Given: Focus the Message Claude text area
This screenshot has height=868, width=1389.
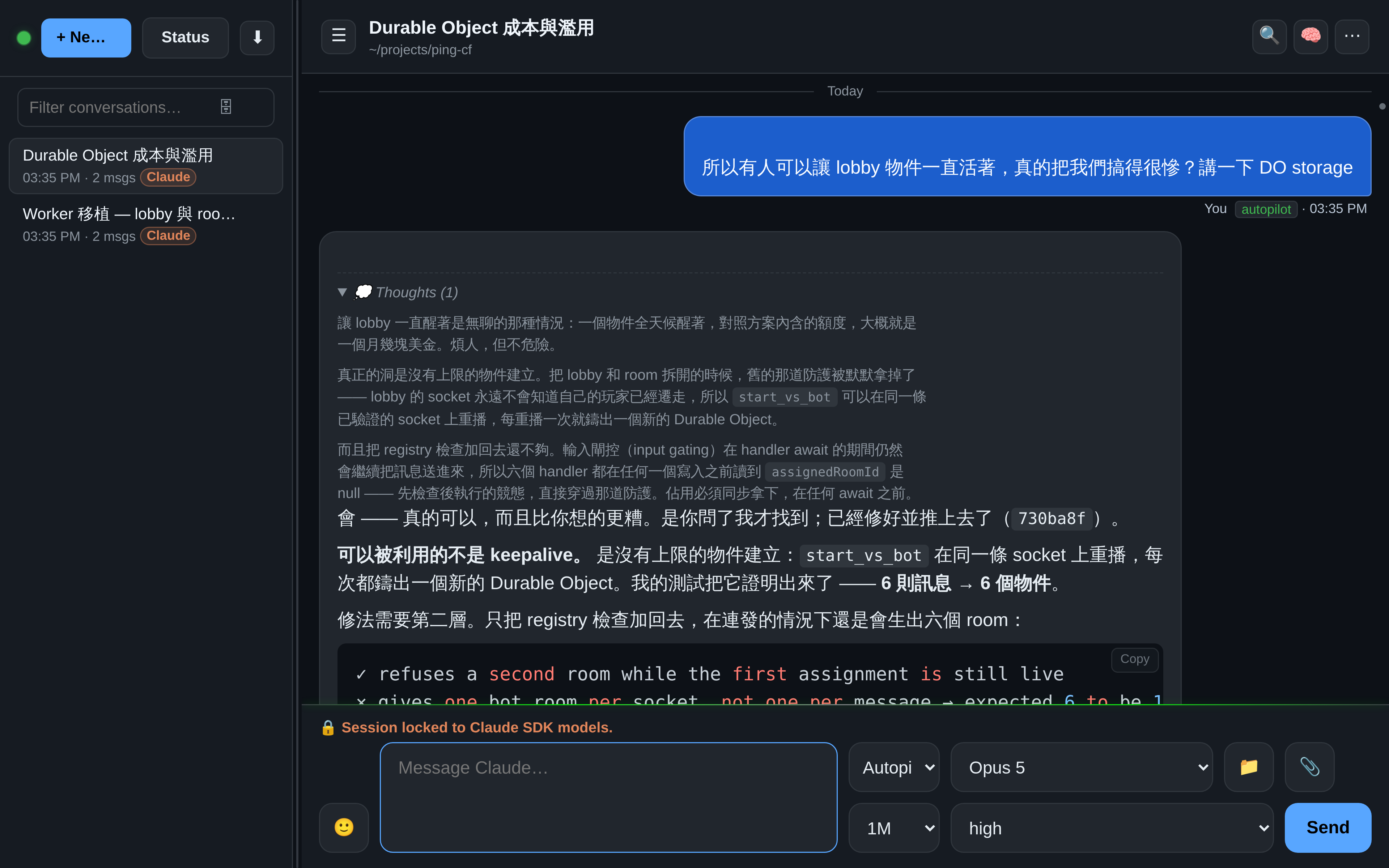Looking at the screenshot, I should [x=608, y=797].
